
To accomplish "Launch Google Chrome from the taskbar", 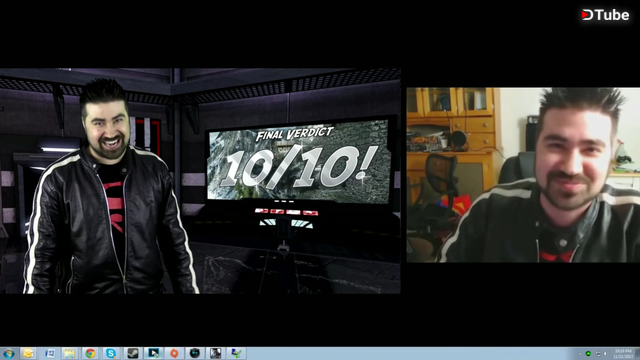I will pyautogui.click(x=90, y=353).
